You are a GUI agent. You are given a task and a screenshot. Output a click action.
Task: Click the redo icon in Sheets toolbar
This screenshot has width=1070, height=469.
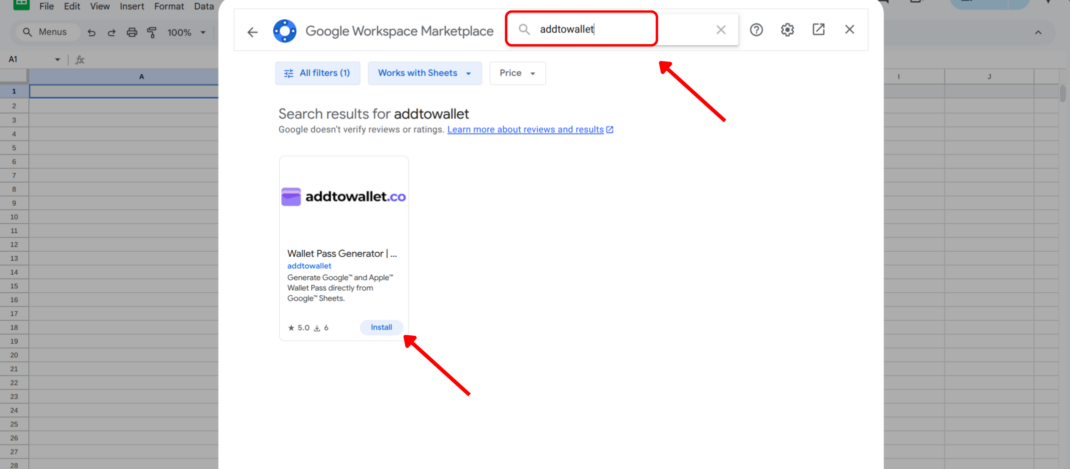[112, 33]
